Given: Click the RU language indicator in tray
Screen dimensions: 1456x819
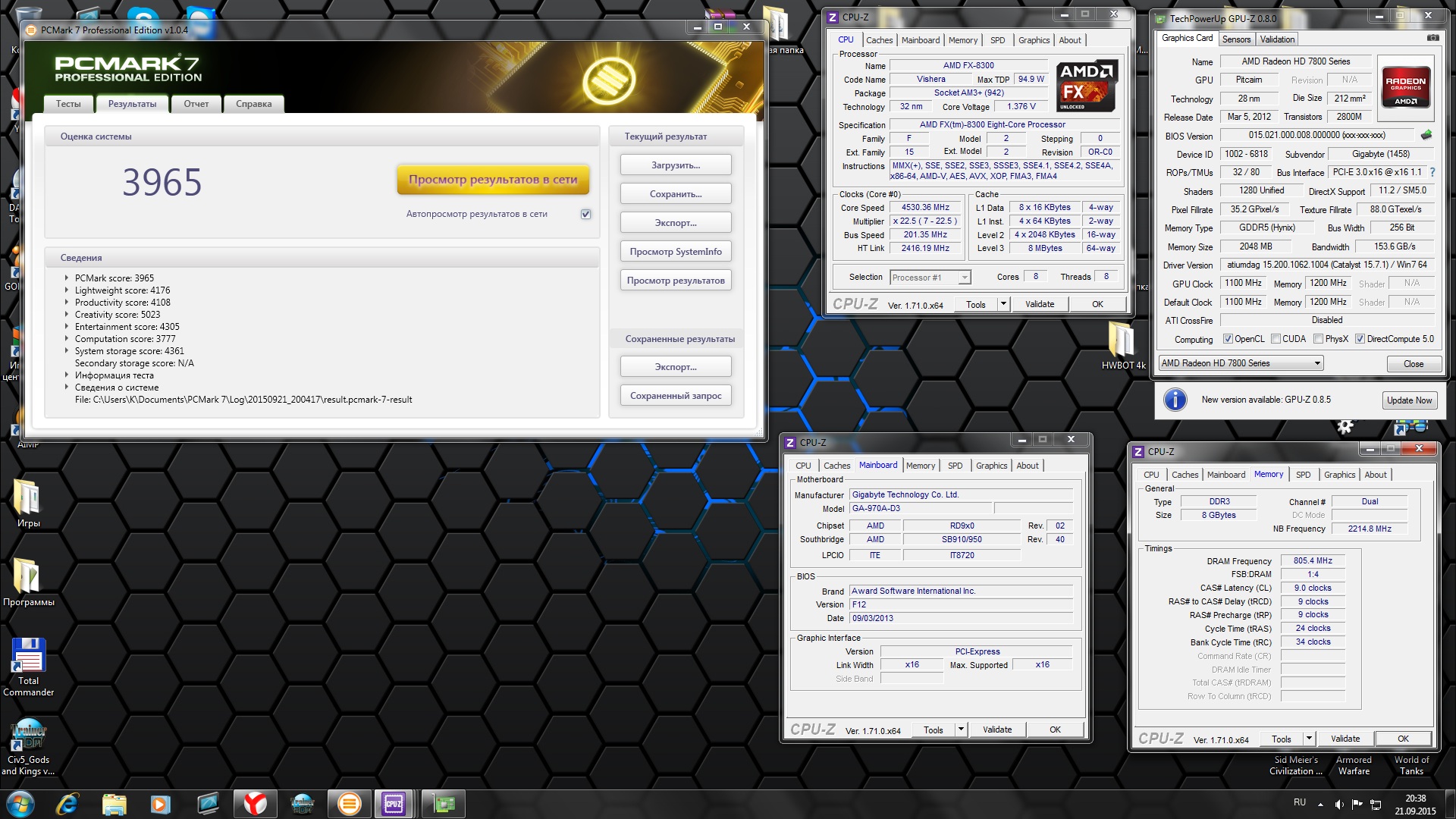Looking at the screenshot, I should point(1300,802).
